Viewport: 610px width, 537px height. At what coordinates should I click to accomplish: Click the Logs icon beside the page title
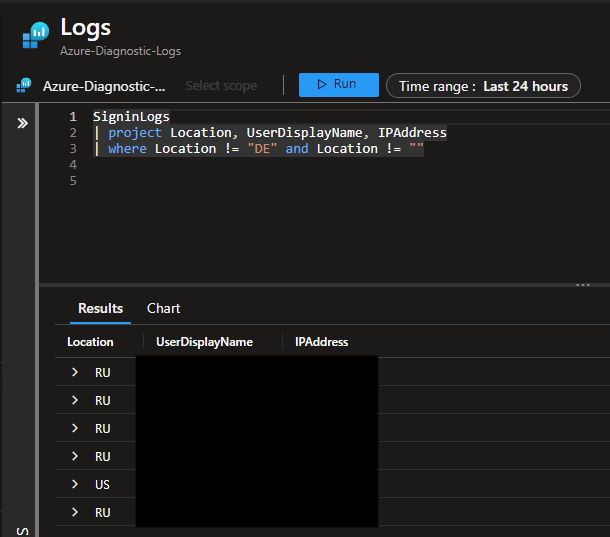(x=35, y=35)
